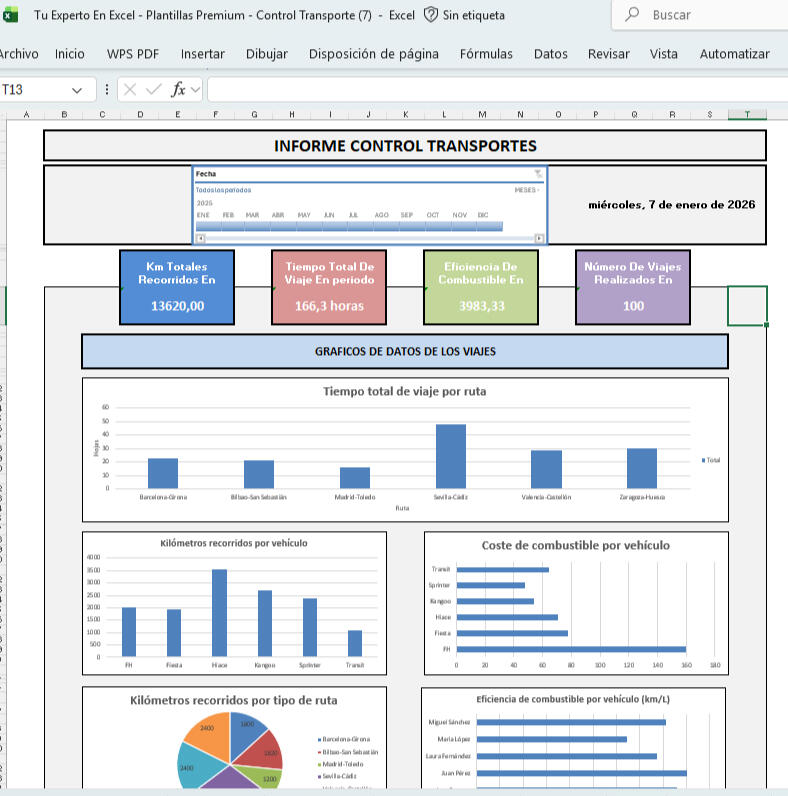Open the MESES time level dropdown
Image resolution: width=788 pixels, height=796 pixels.
[x=527, y=189]
